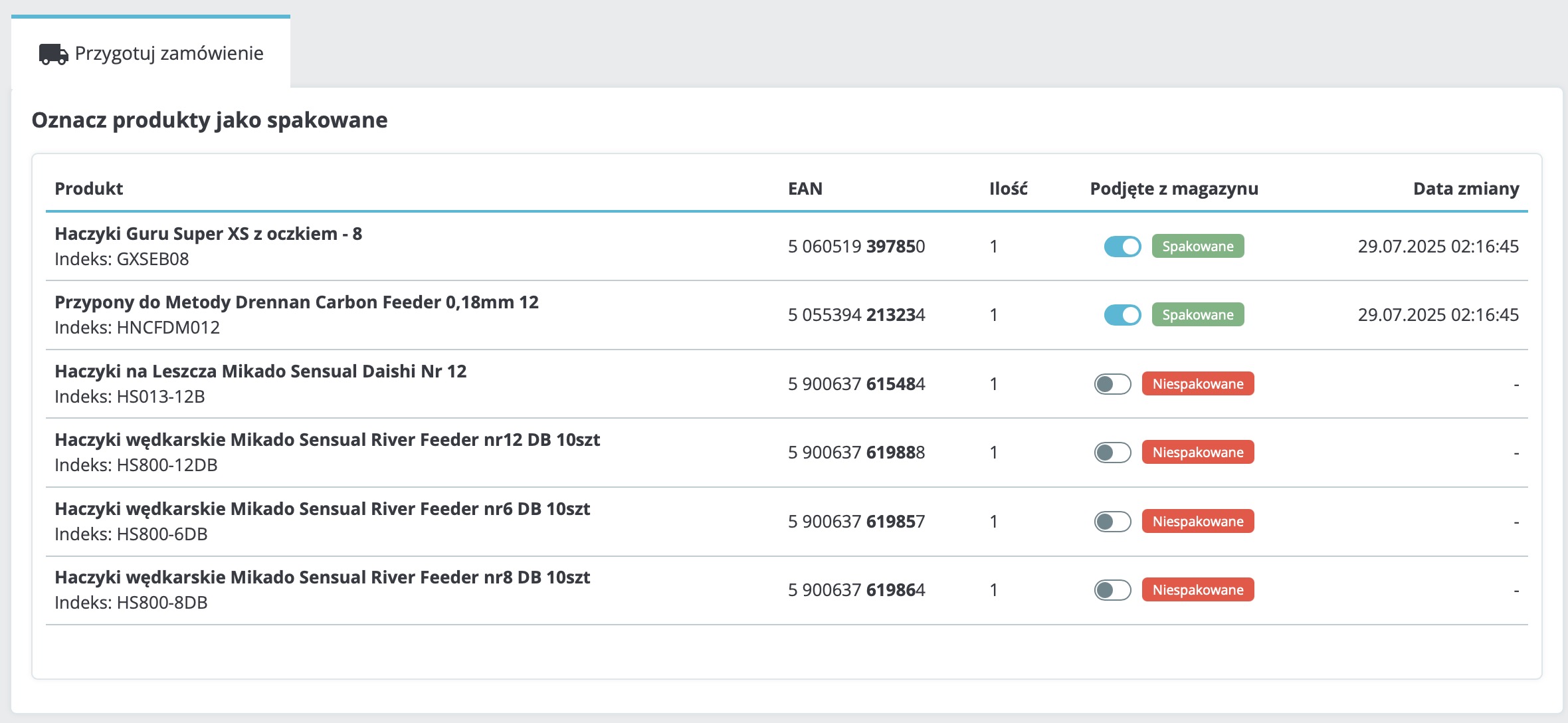Screen dimensions: 1568x723
Task: Select product River Feeder nr6 DB 10szt
Action: tap(322, 509)
